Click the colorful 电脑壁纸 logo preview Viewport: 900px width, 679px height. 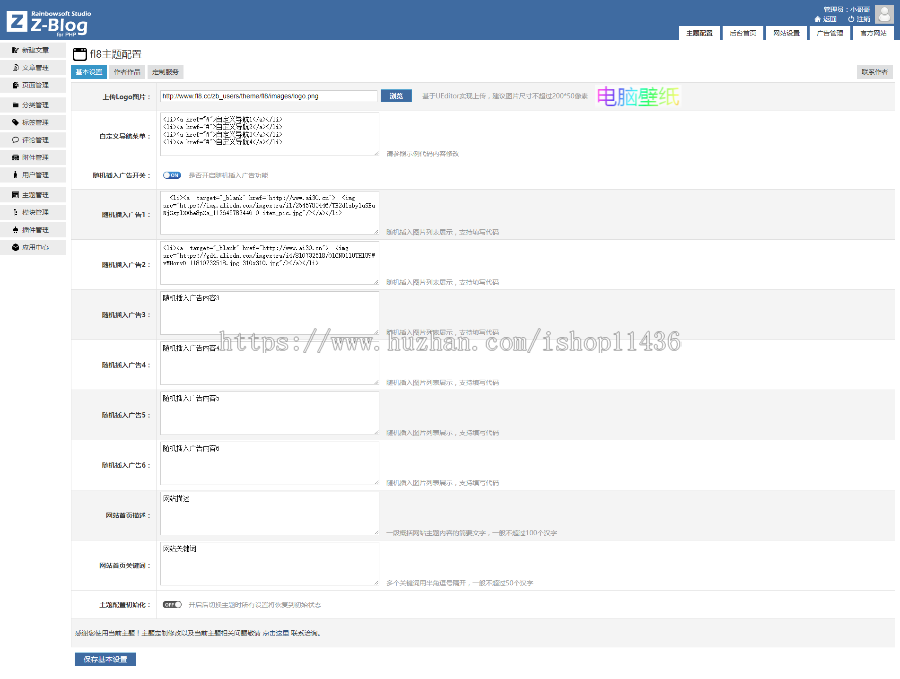638,97
